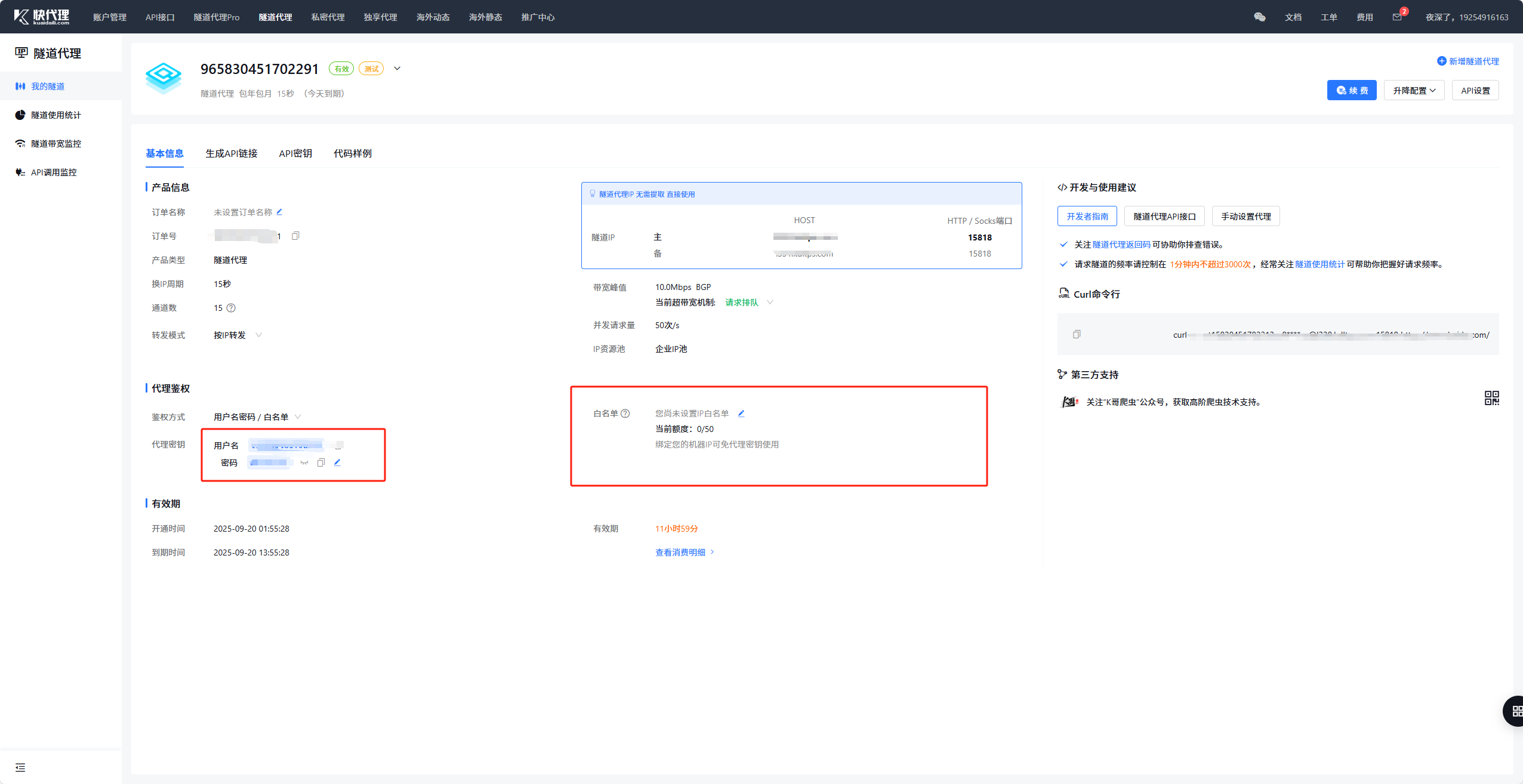Open 隧道使用统计 in the sidebar

pos(56,115)
